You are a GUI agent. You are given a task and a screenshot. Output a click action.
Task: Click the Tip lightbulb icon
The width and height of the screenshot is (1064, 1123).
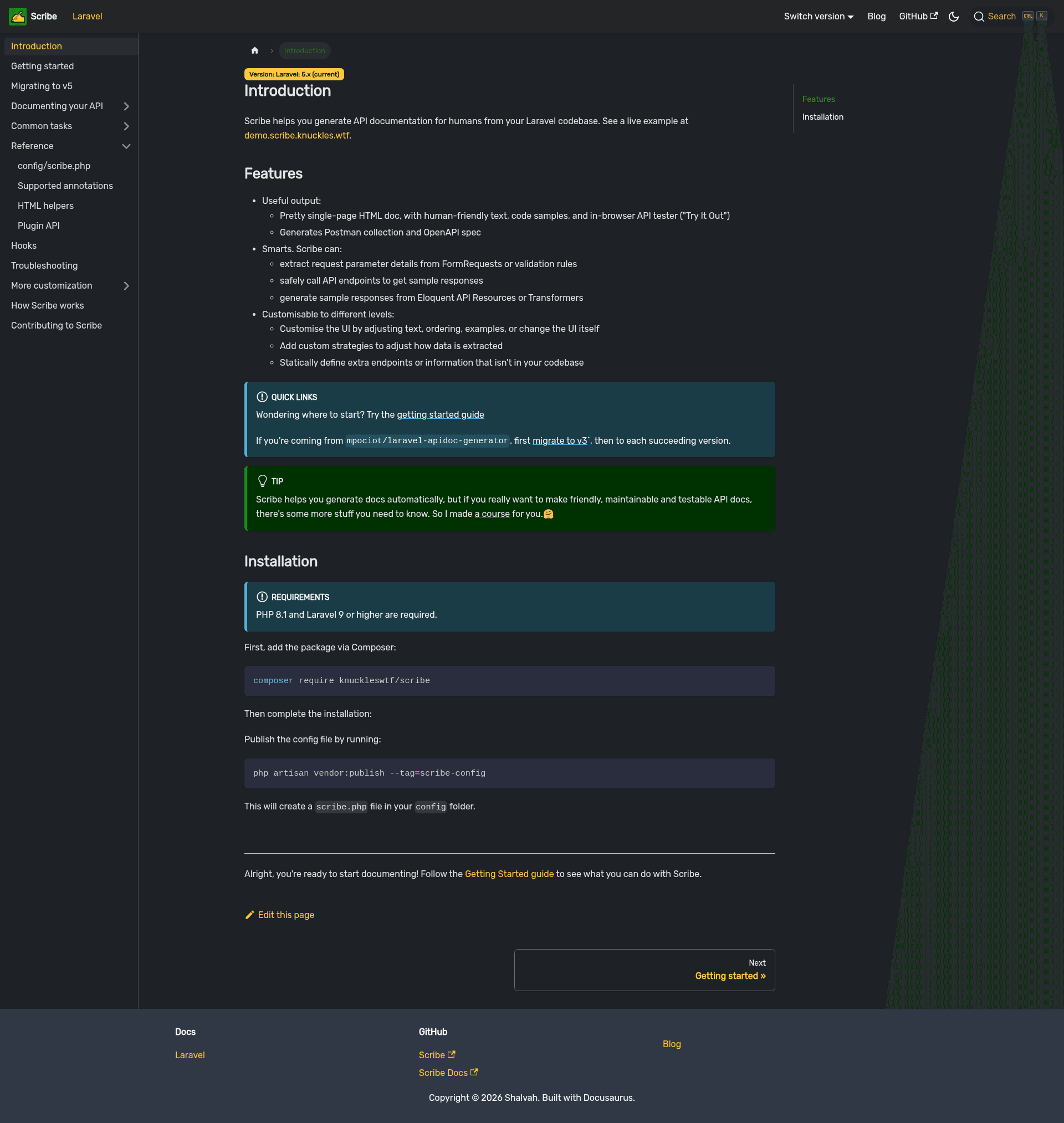click(x=262, y=481)
